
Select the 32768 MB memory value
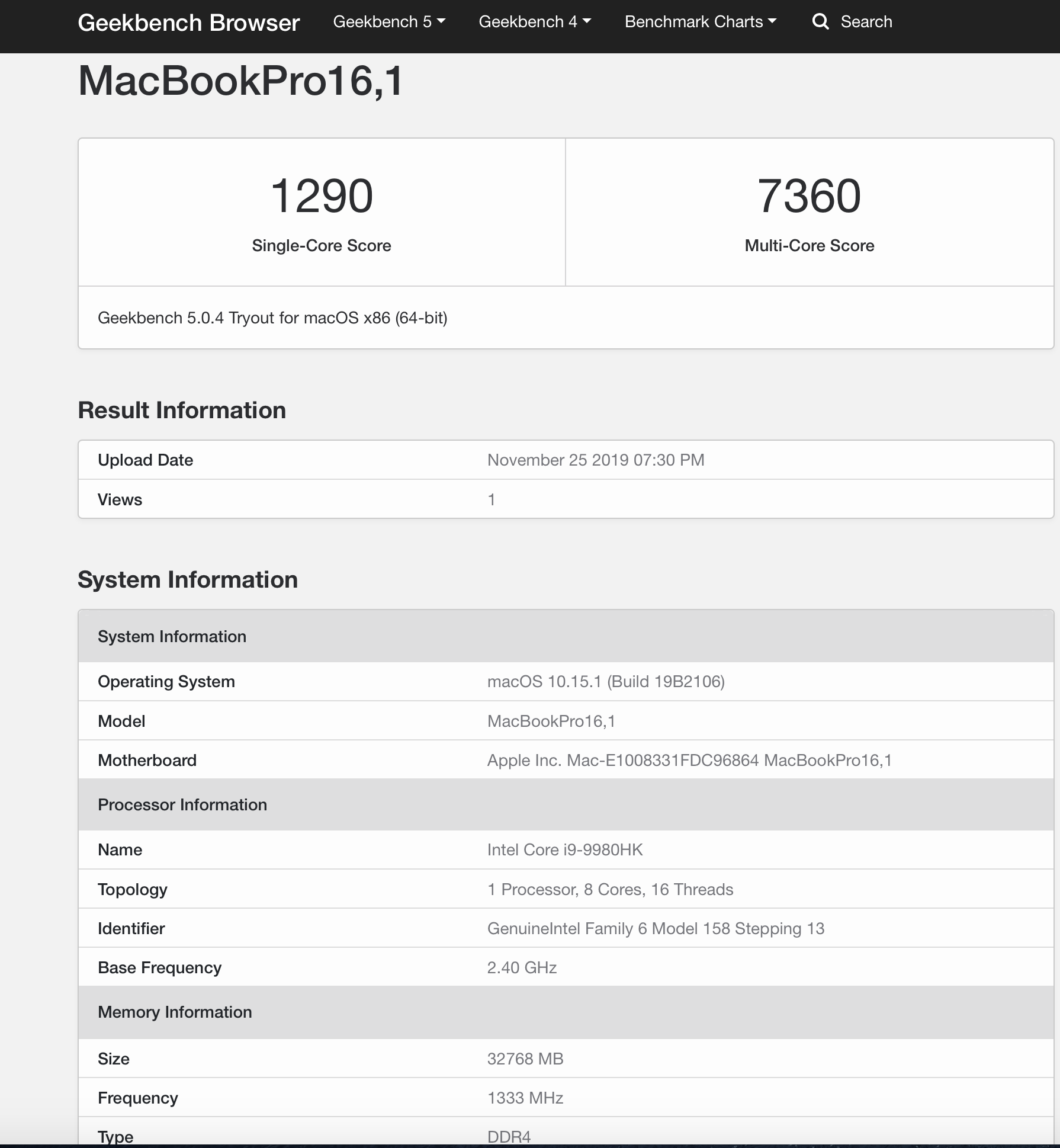[525, 1059]
